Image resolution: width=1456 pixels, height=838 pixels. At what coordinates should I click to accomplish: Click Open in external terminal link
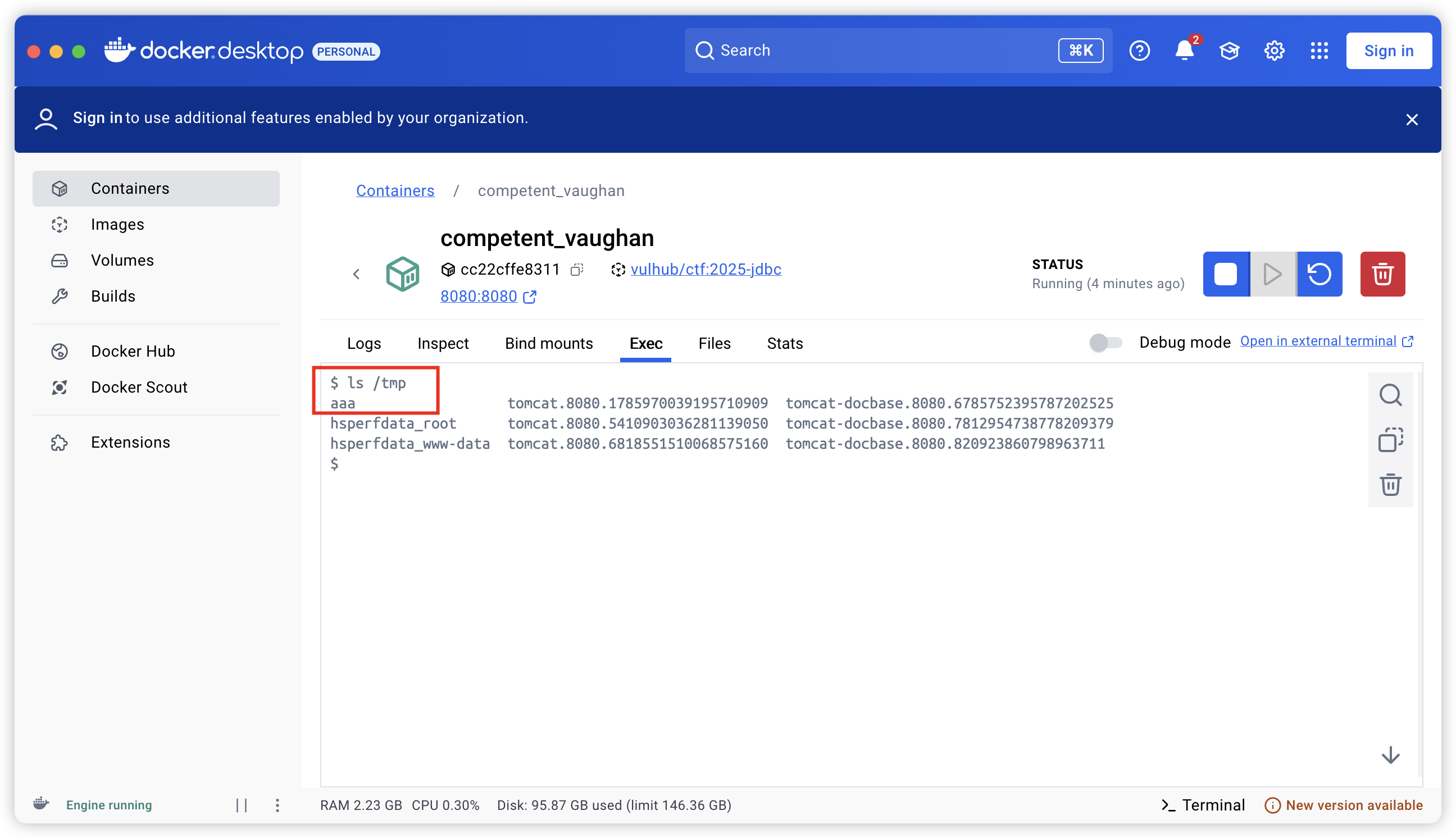tap(1326, 341)
